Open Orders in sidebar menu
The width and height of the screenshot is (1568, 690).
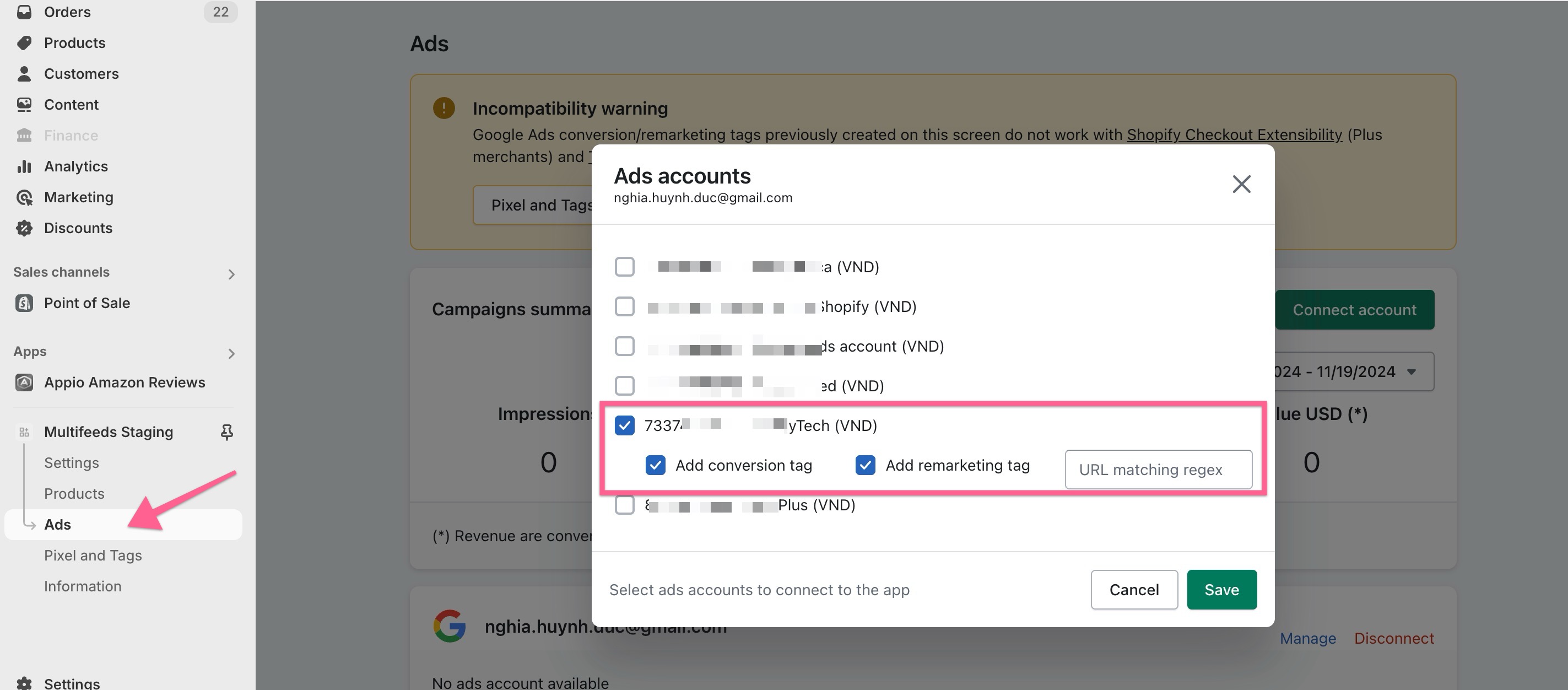[67, 12]
